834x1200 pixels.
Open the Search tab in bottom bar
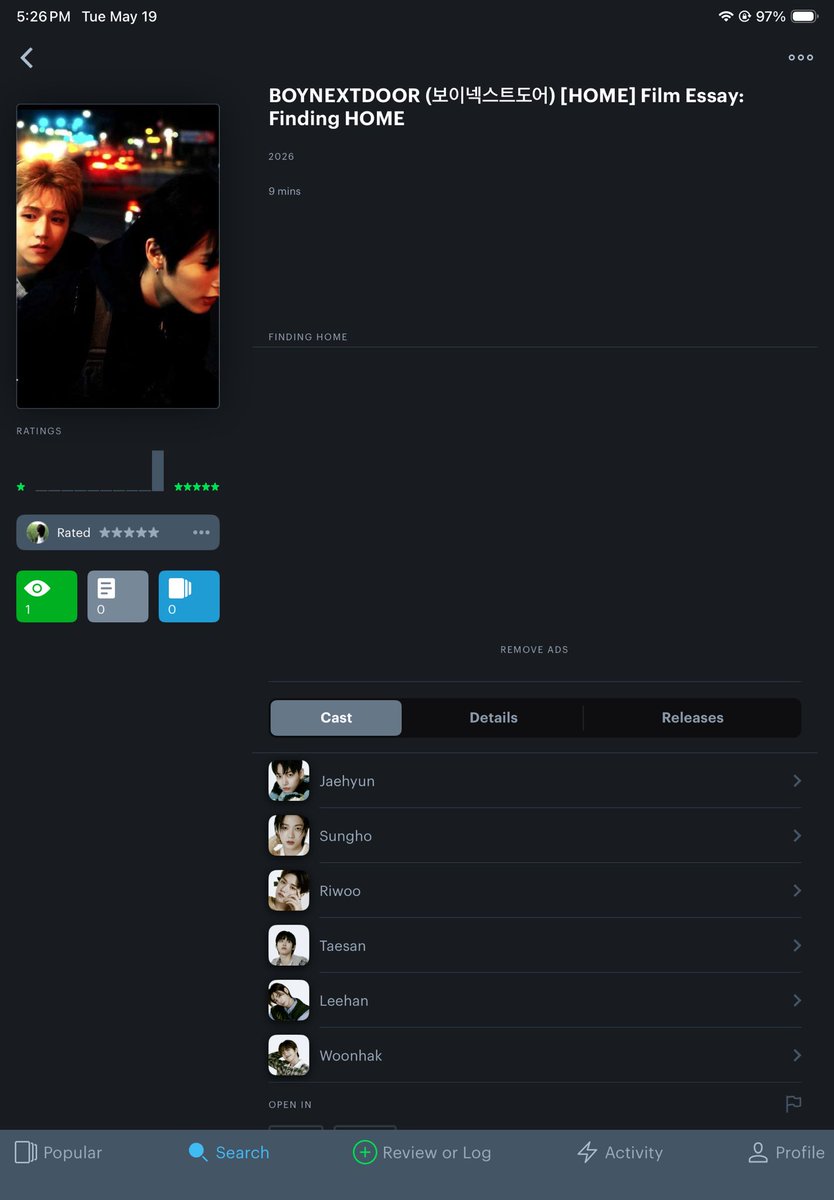tap(229, 1153)
